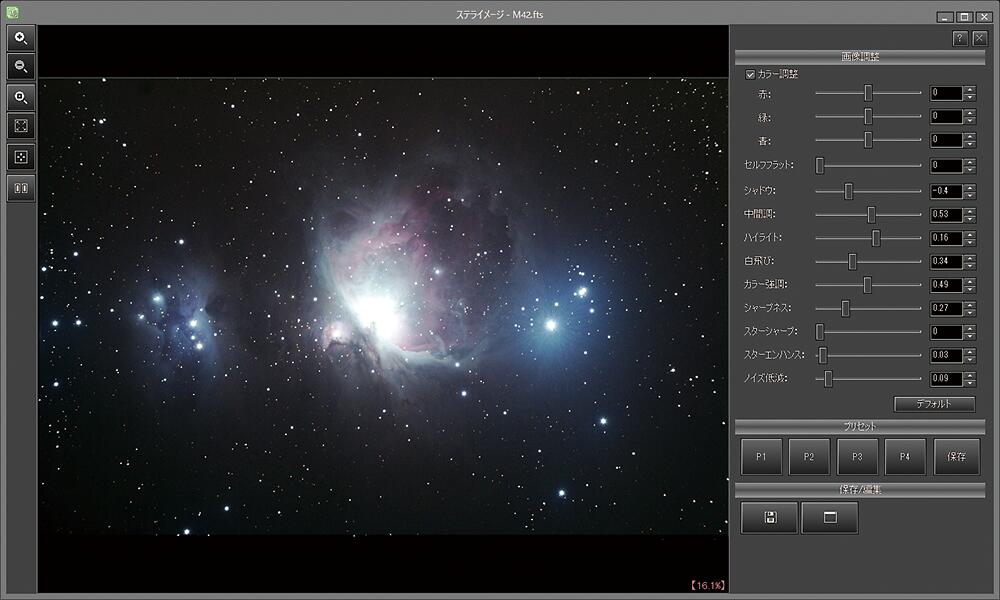Viewport: 1000px width, 600px height.
Task: Toggle the side-by-side compare icon
Action: coord(21,187)
